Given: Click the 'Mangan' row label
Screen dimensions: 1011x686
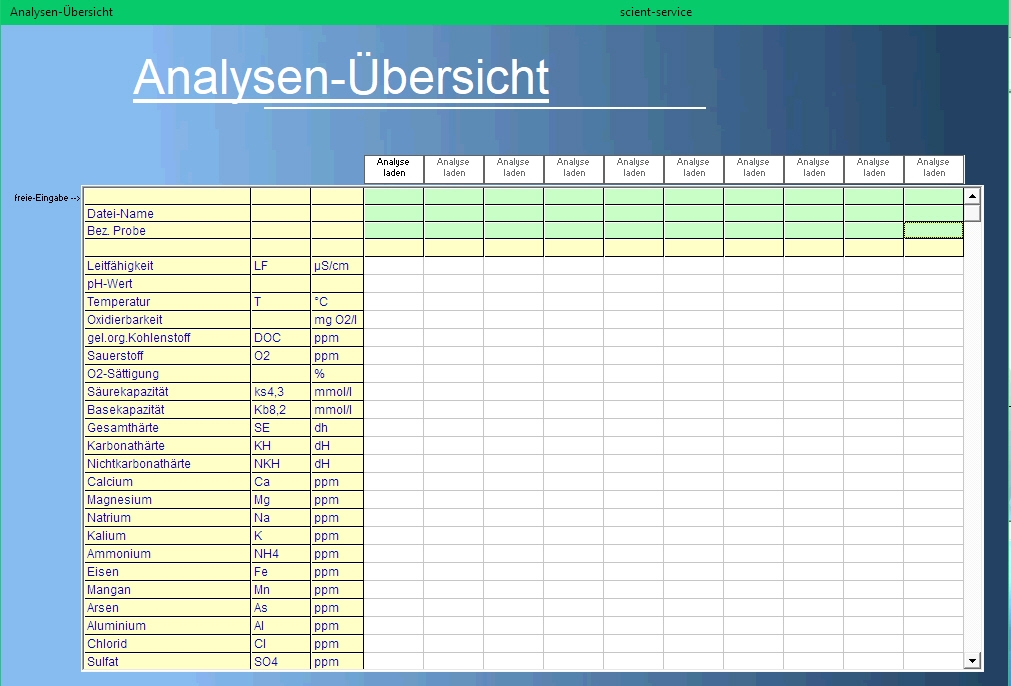Looking at the screenshot, I should point(167,591).
